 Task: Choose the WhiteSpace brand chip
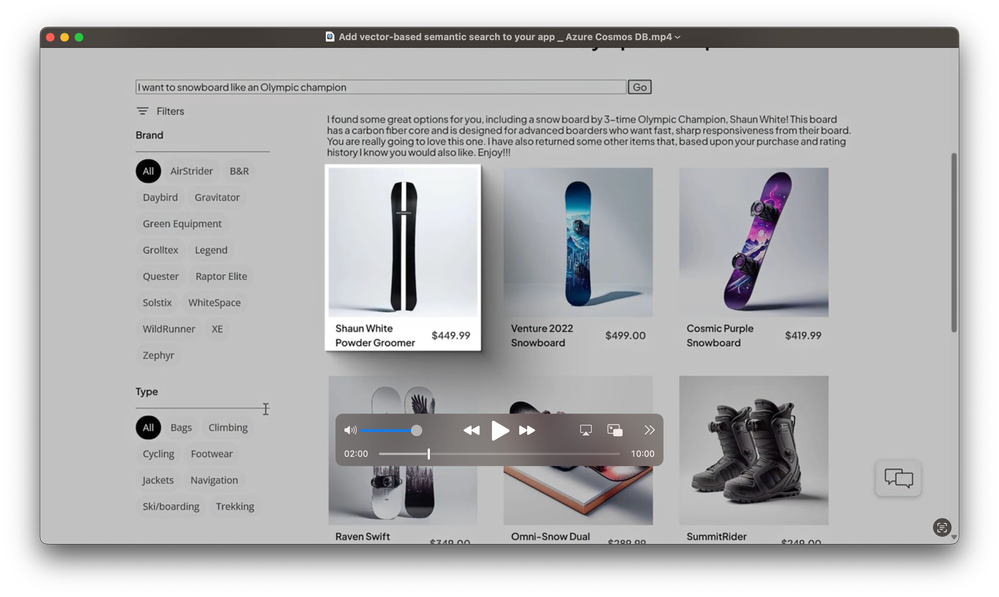click(214, 303)
